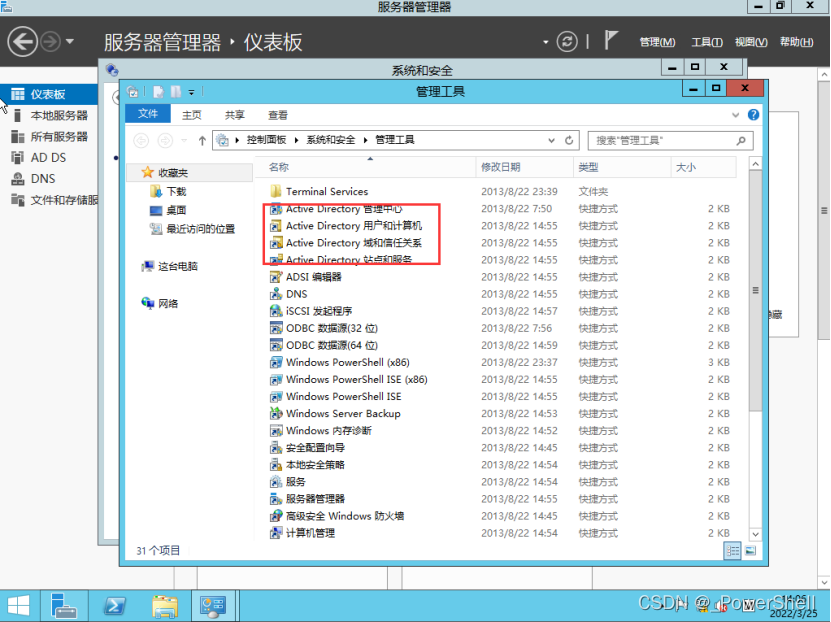Switch to large icons view in status bar
The height and width of the screenshot is (622, 831).
click(750, 551)
